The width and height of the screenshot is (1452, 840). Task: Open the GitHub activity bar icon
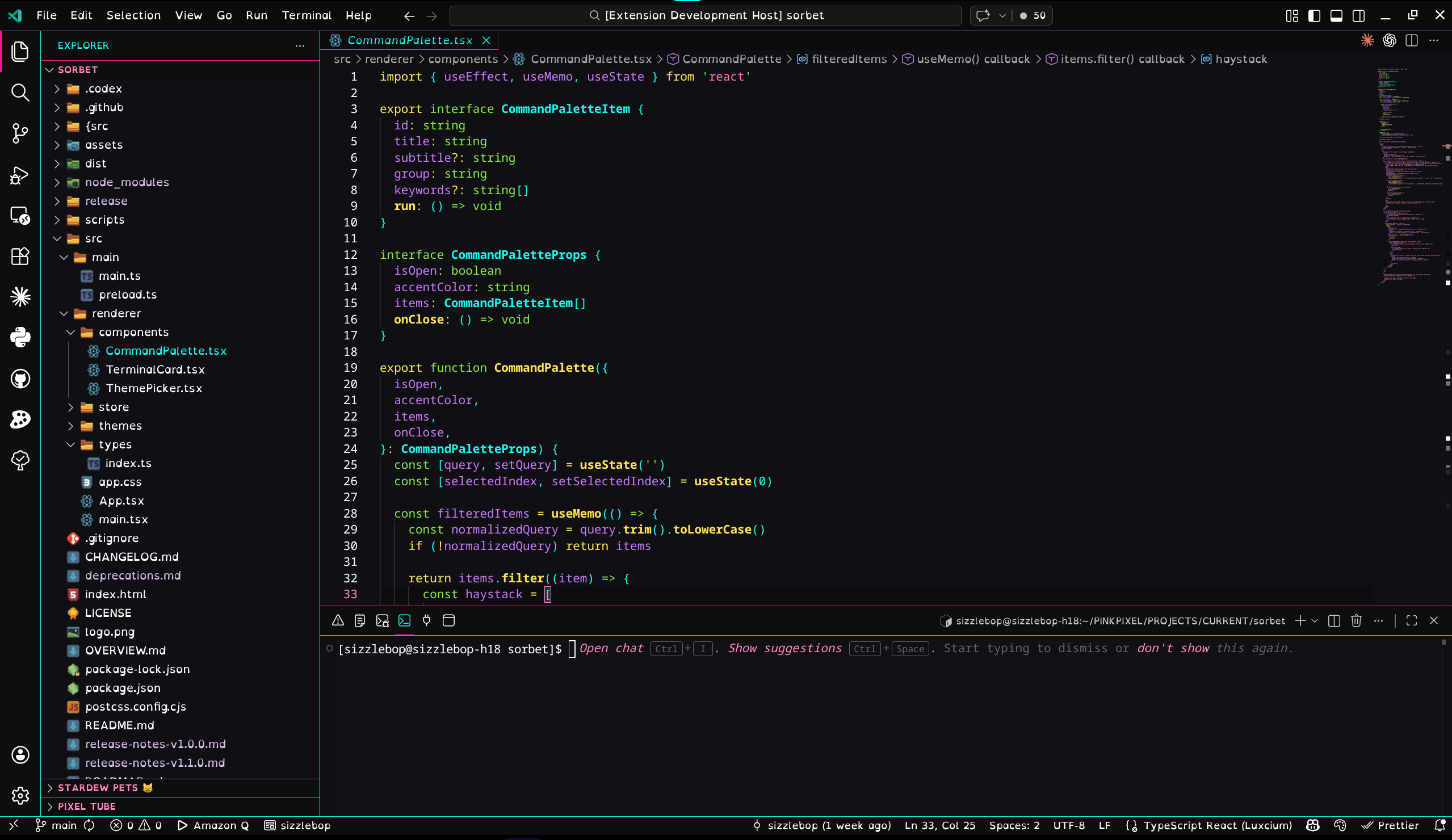(x=20, y=379)
